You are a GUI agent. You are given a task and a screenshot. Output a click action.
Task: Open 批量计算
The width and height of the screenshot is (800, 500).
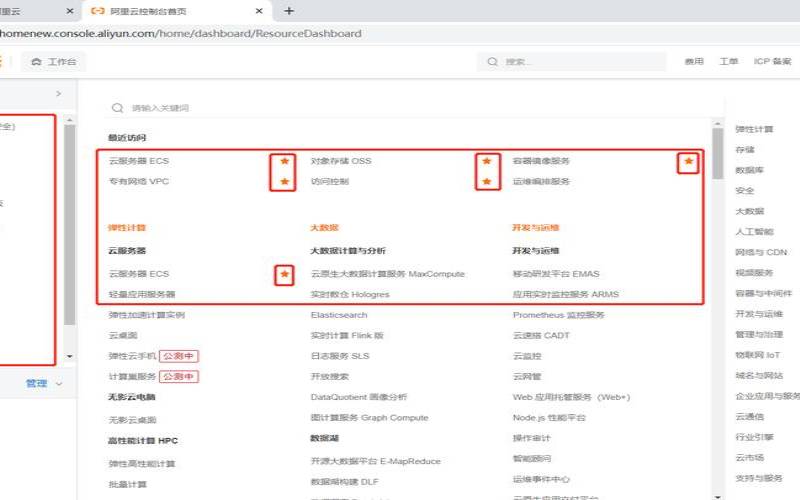point(128,485)
